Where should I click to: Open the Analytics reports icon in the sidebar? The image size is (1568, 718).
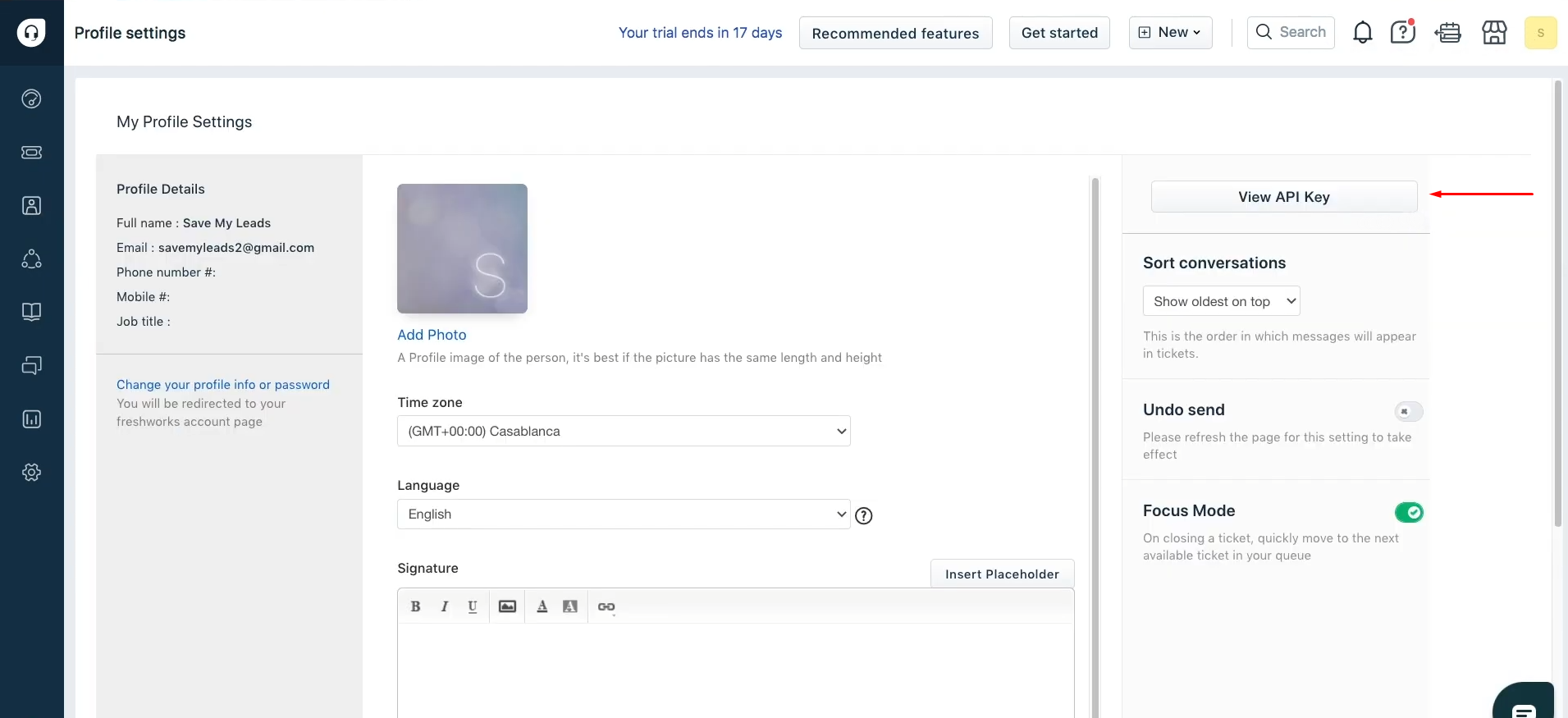[x=31, y=419]
